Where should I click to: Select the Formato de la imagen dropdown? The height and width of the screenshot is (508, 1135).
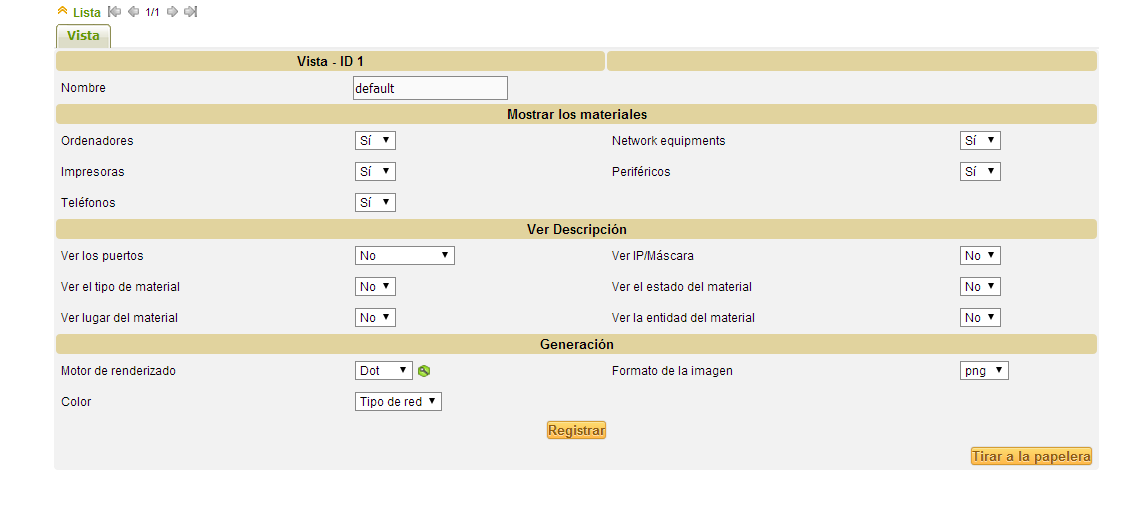[x=983, y=371]
